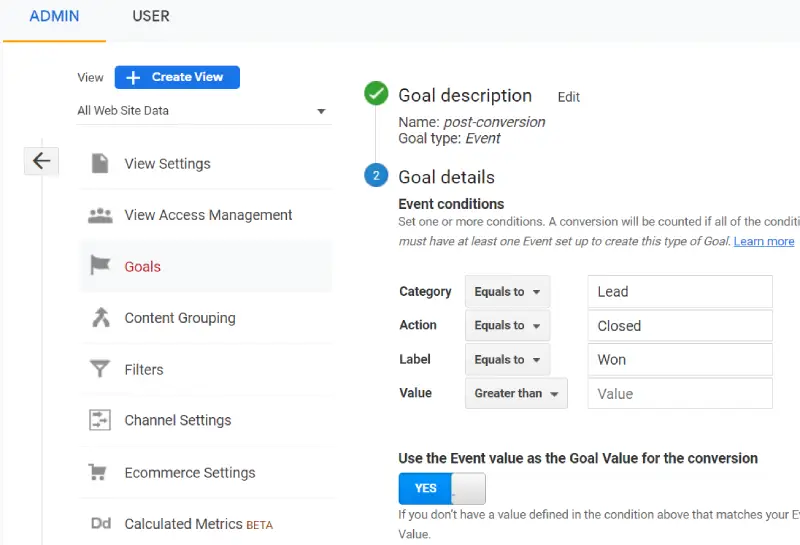Select Goals menu item
The width and height of the screenshot is (800, 545).
(x=206, y=266)
